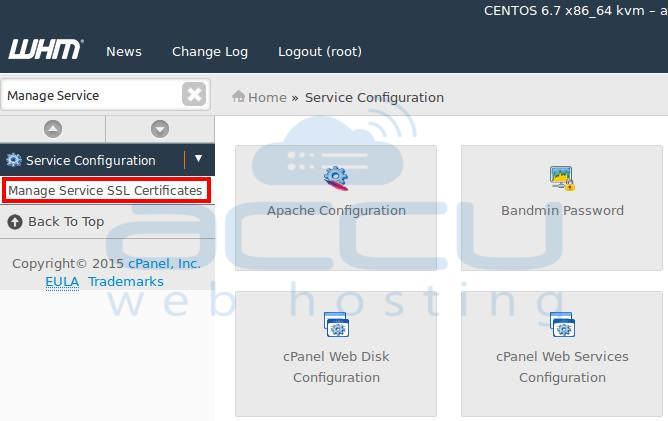The height and width of the screenshot is (421, 668).
Task: Click the WHM logo
Action: [x=46, y=49]
